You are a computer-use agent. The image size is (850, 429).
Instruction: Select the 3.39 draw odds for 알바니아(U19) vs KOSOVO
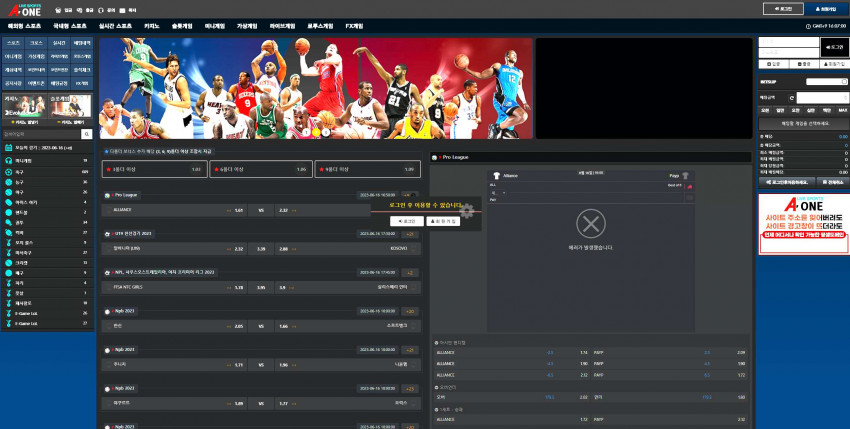[x=261, y=249]
